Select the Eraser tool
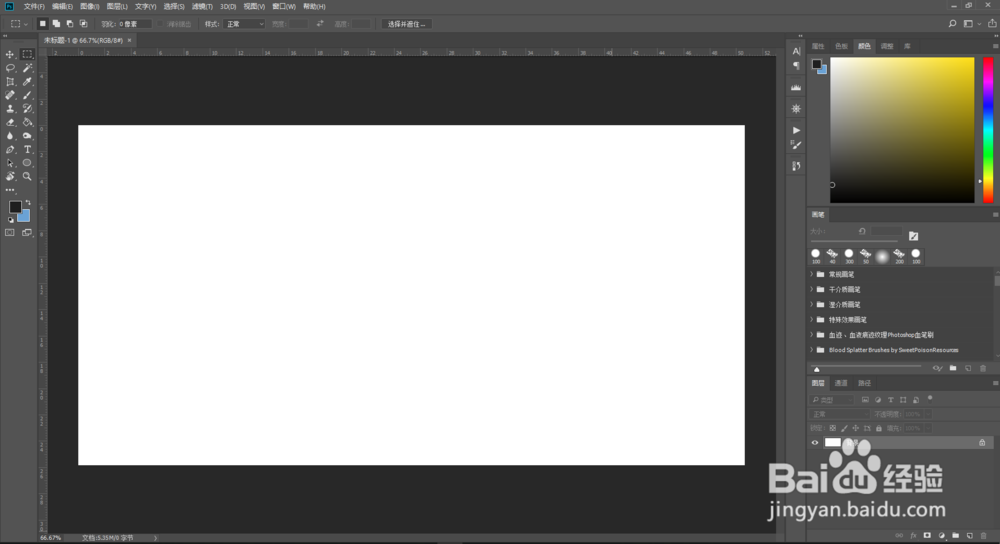 coord(10,122)
